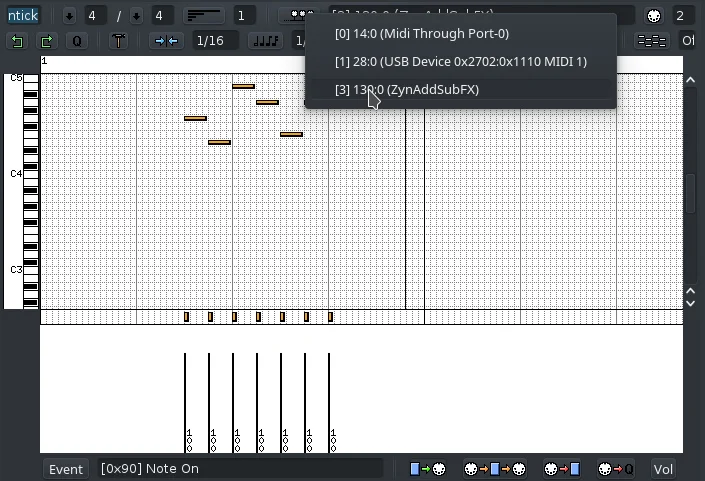Select USB Device MIDI 1 bus entry
This screenshot has height=481, width=705.
coord(460,61)
